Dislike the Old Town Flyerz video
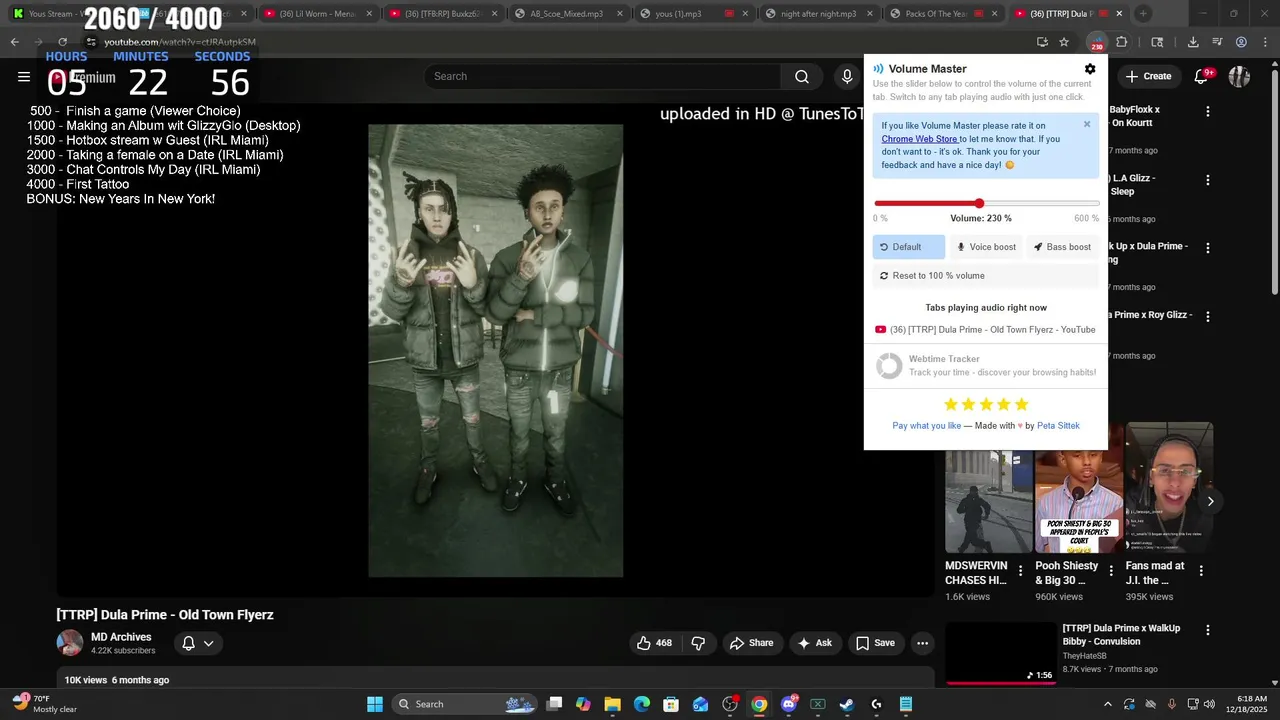 [698, 643]
